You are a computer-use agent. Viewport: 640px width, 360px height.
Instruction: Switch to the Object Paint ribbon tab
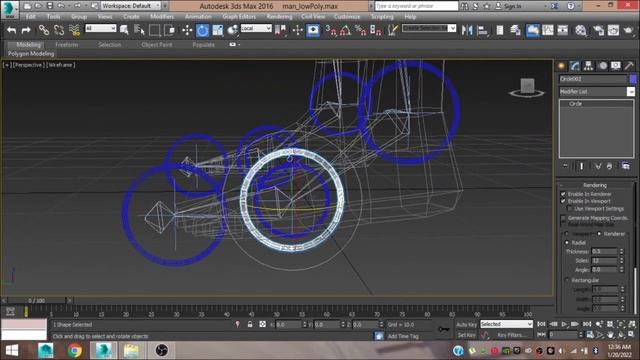coord(157,44)
